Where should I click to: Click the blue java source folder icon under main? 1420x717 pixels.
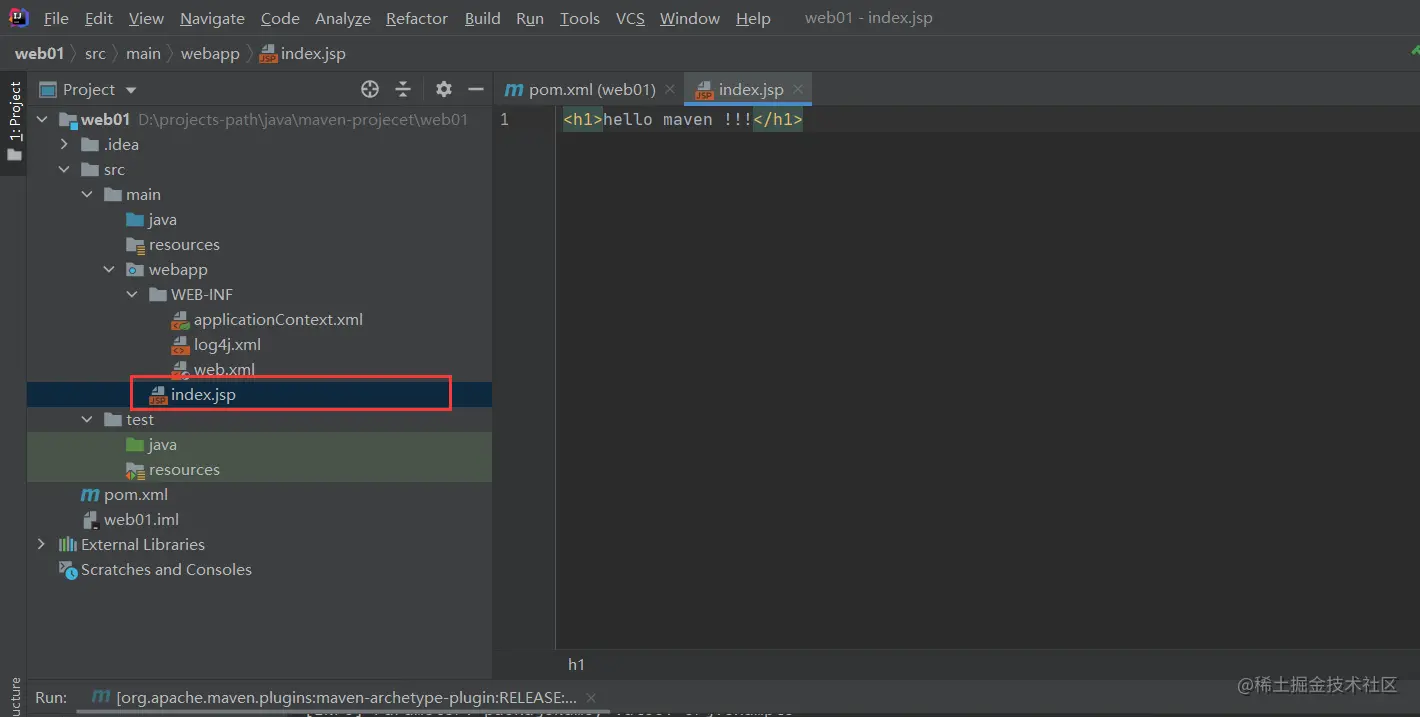pyautogui.click(x=136, y=220)
